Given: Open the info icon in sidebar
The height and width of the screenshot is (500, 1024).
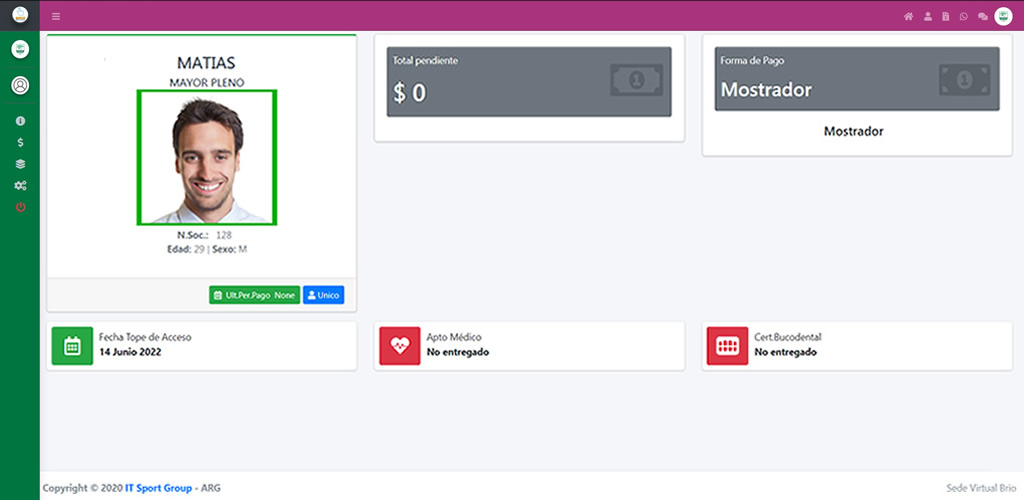Looking at the screenshot, I should [x=20, y=121].
